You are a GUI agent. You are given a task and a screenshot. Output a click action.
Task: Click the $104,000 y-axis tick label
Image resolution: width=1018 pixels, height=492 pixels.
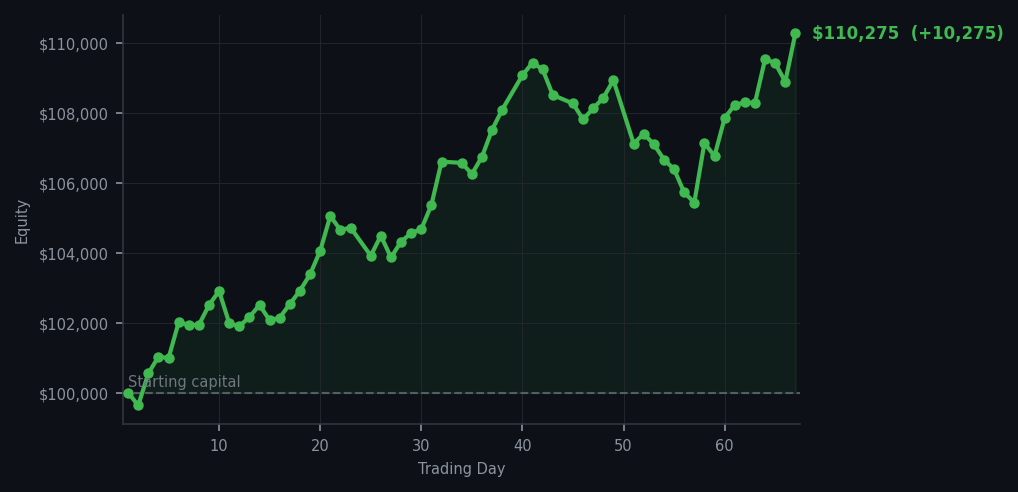(x=73, y=254)
